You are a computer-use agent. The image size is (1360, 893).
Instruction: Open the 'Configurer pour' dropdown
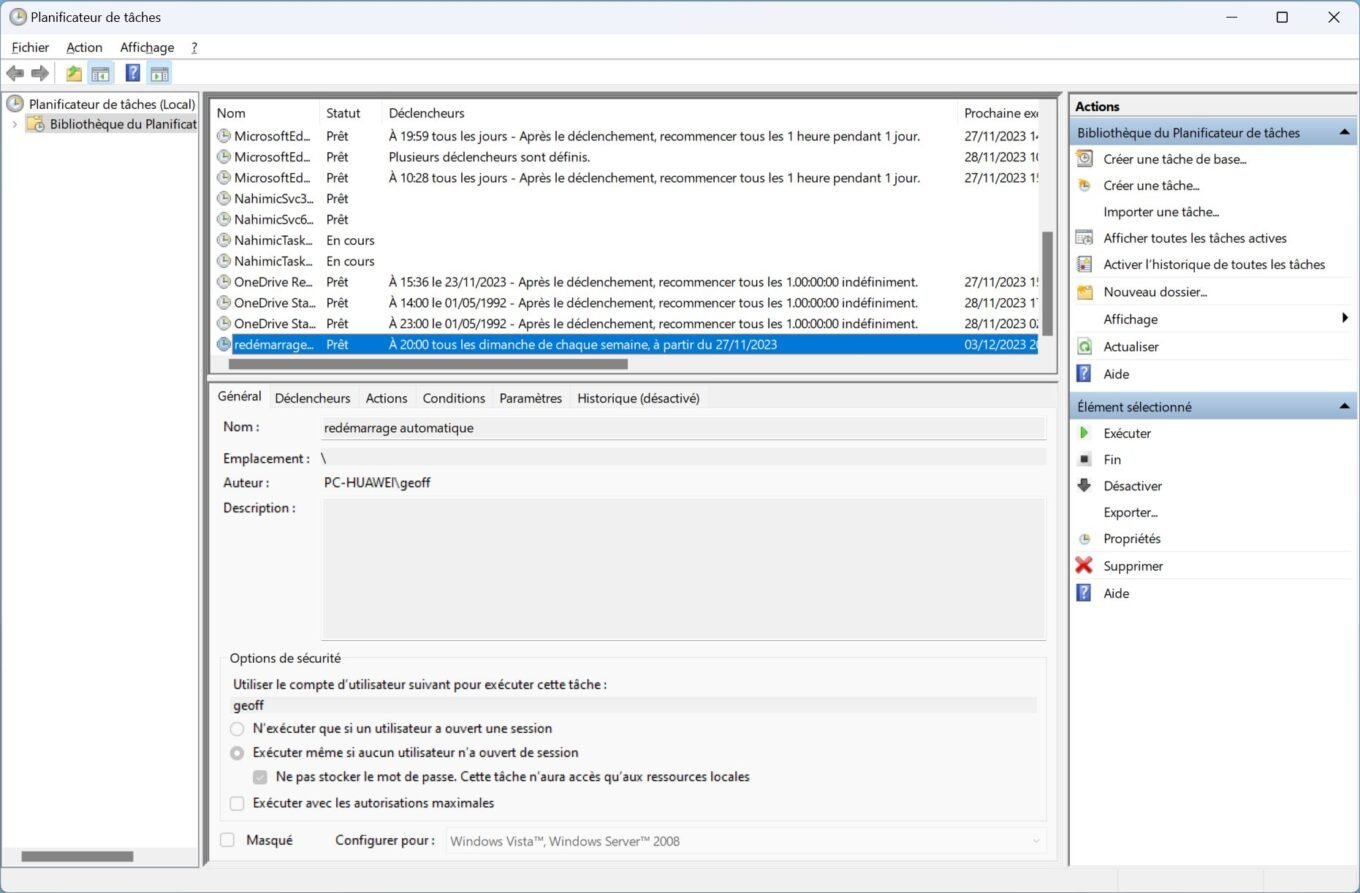point(746,841)
